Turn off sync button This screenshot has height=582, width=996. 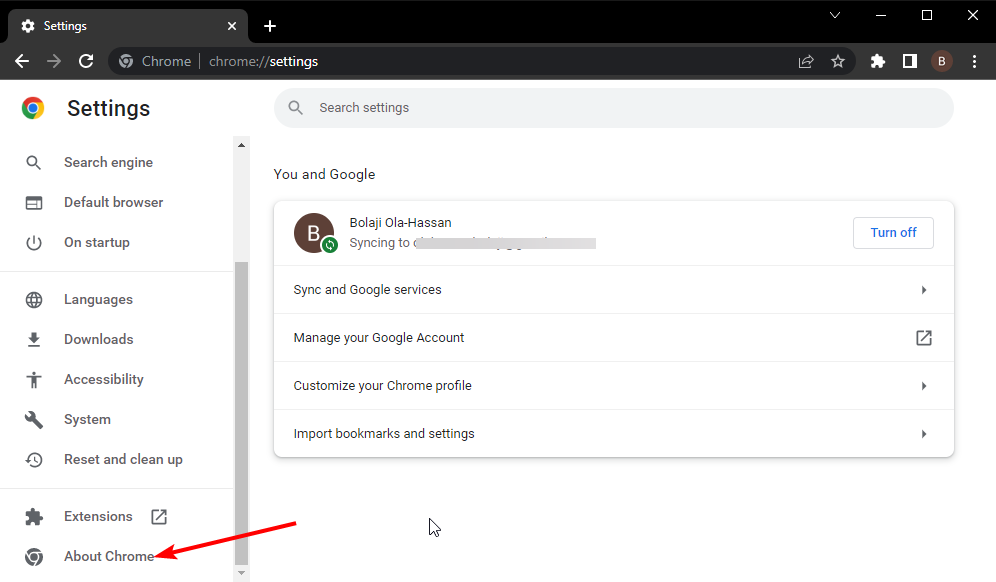[x=893, y=233]
